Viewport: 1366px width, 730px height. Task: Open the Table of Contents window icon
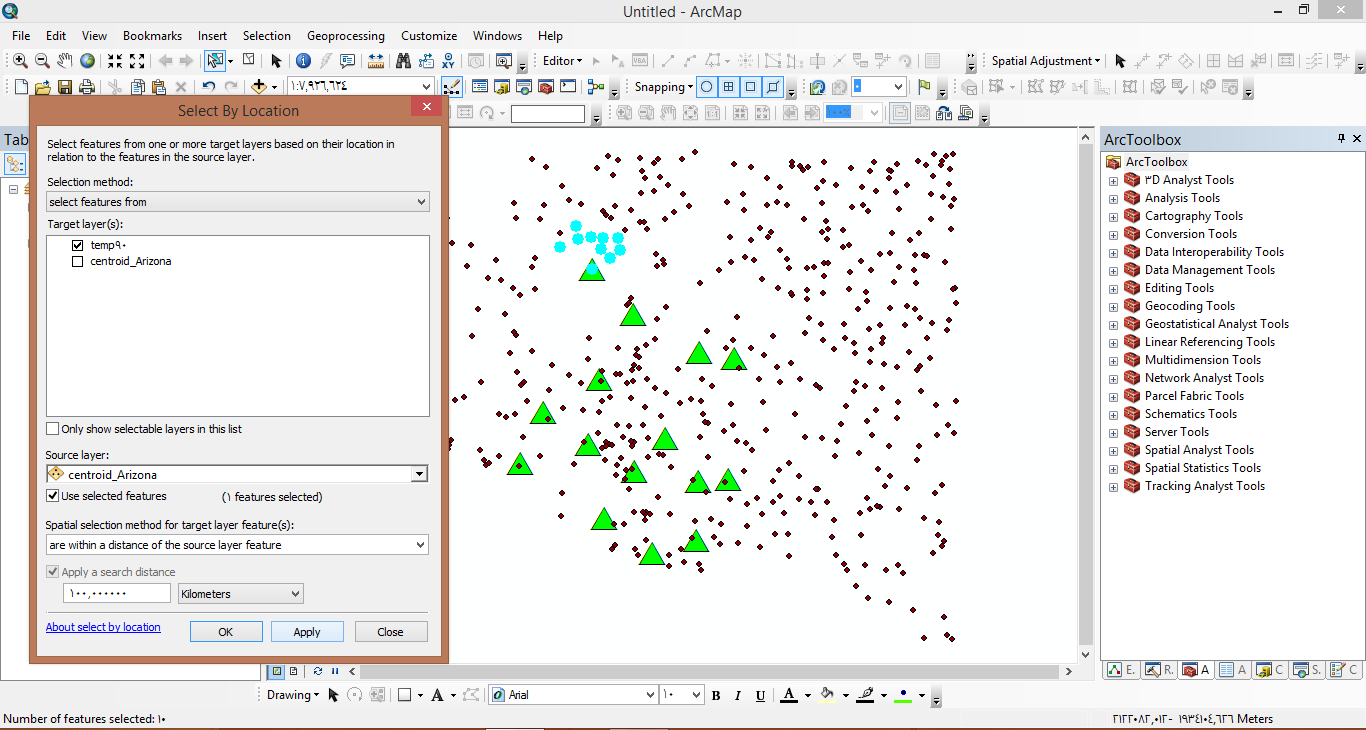(480, 87)
